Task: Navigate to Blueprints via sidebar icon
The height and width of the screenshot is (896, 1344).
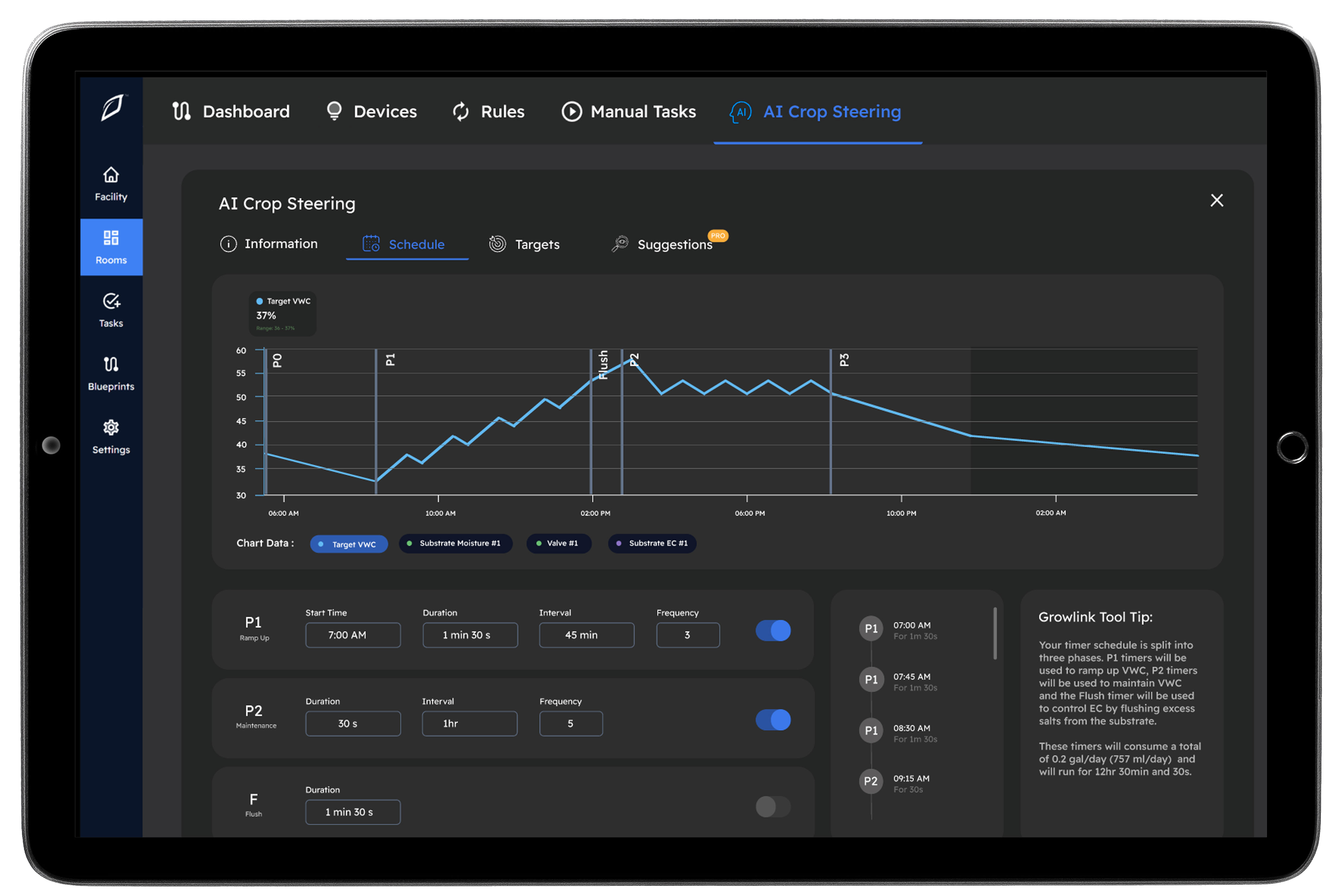Action: [110, 373]
